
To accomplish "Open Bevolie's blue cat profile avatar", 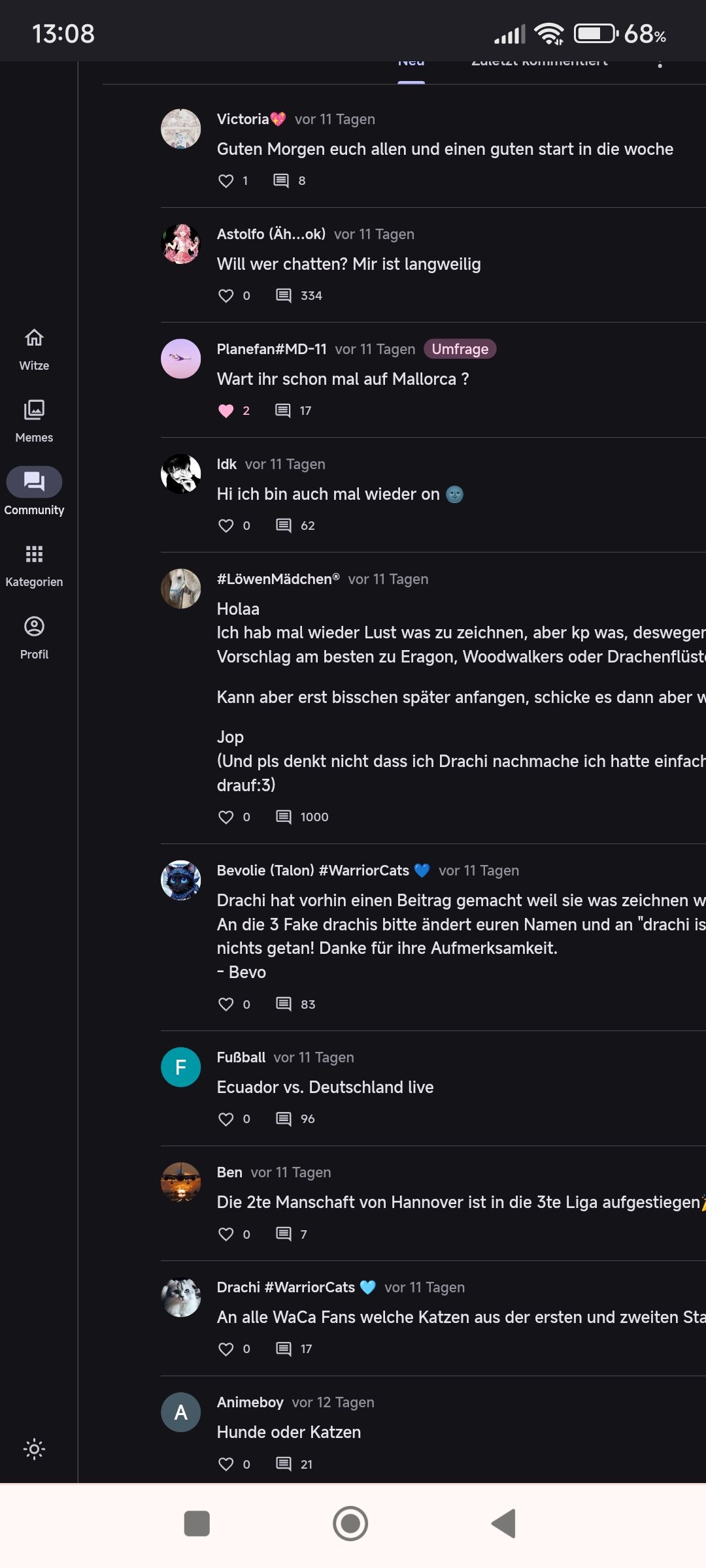I will point(180,880).
